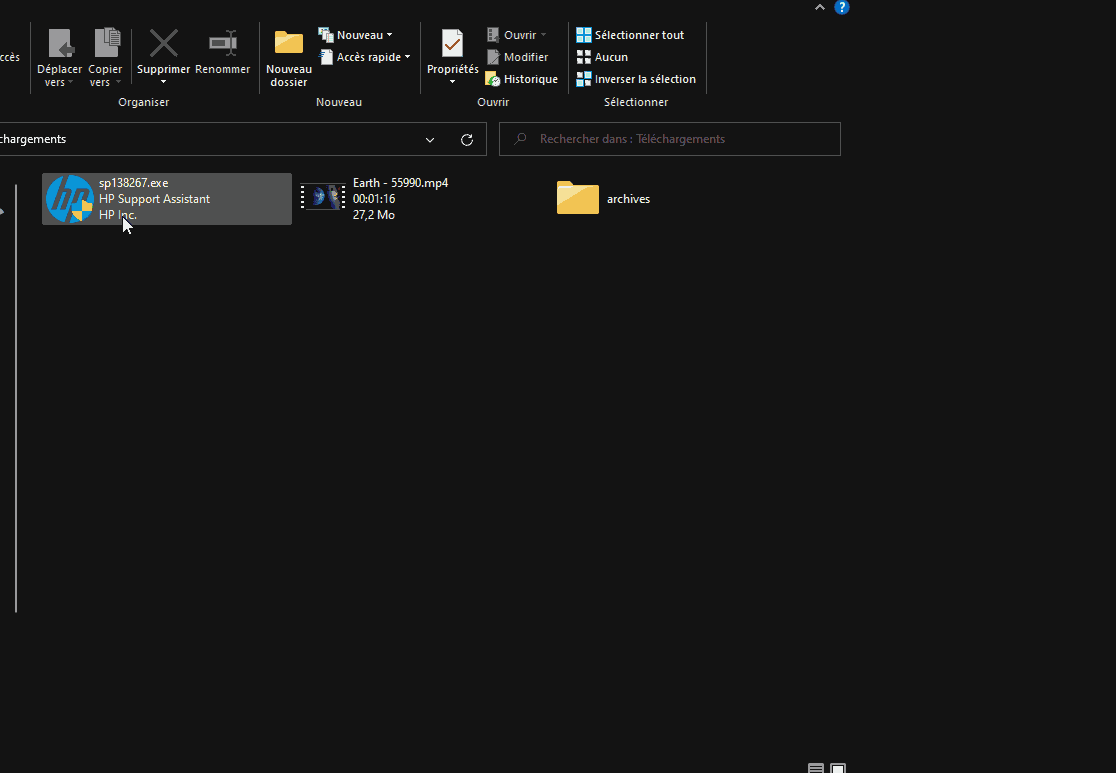Expand the address bar history chevron
This screenshot has height=773, width=1116.
point(430,140)
